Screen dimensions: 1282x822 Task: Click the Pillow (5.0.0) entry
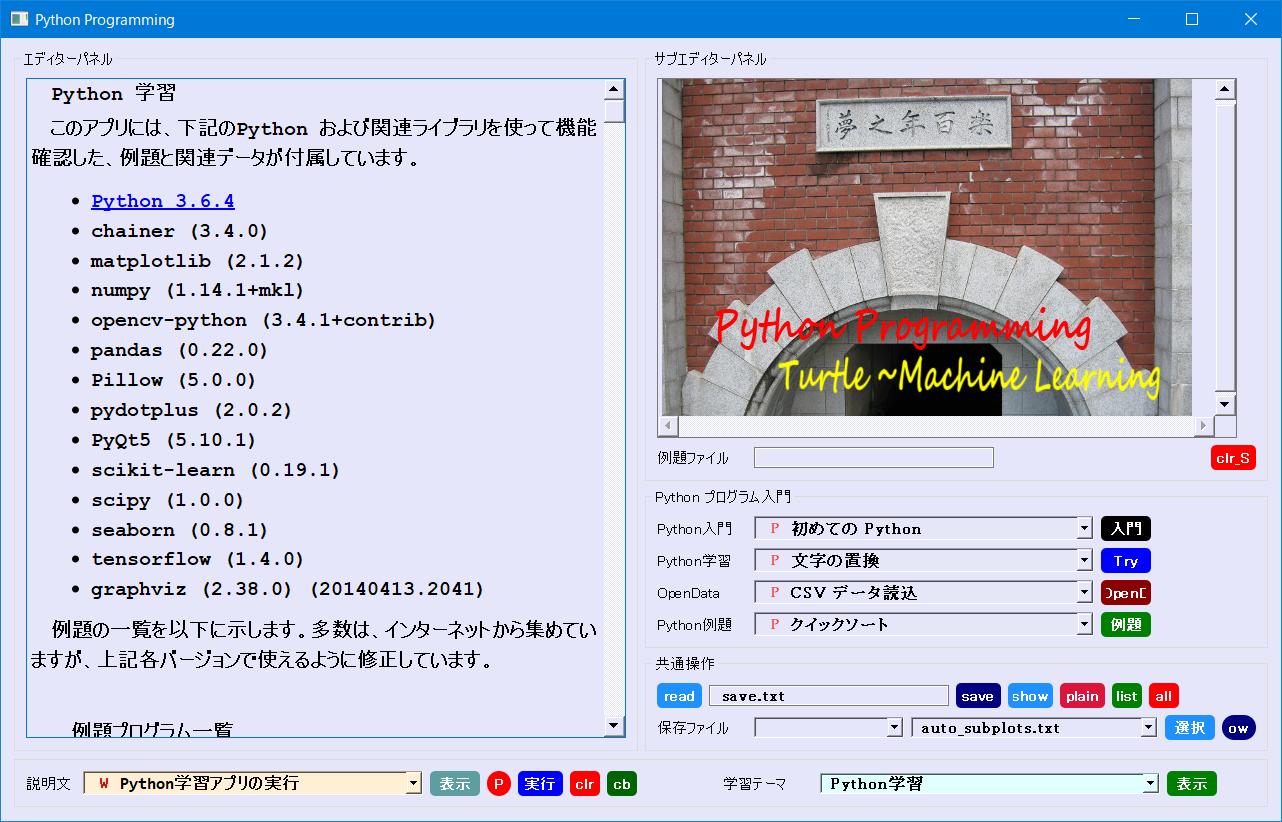click(x=174, y=381)
